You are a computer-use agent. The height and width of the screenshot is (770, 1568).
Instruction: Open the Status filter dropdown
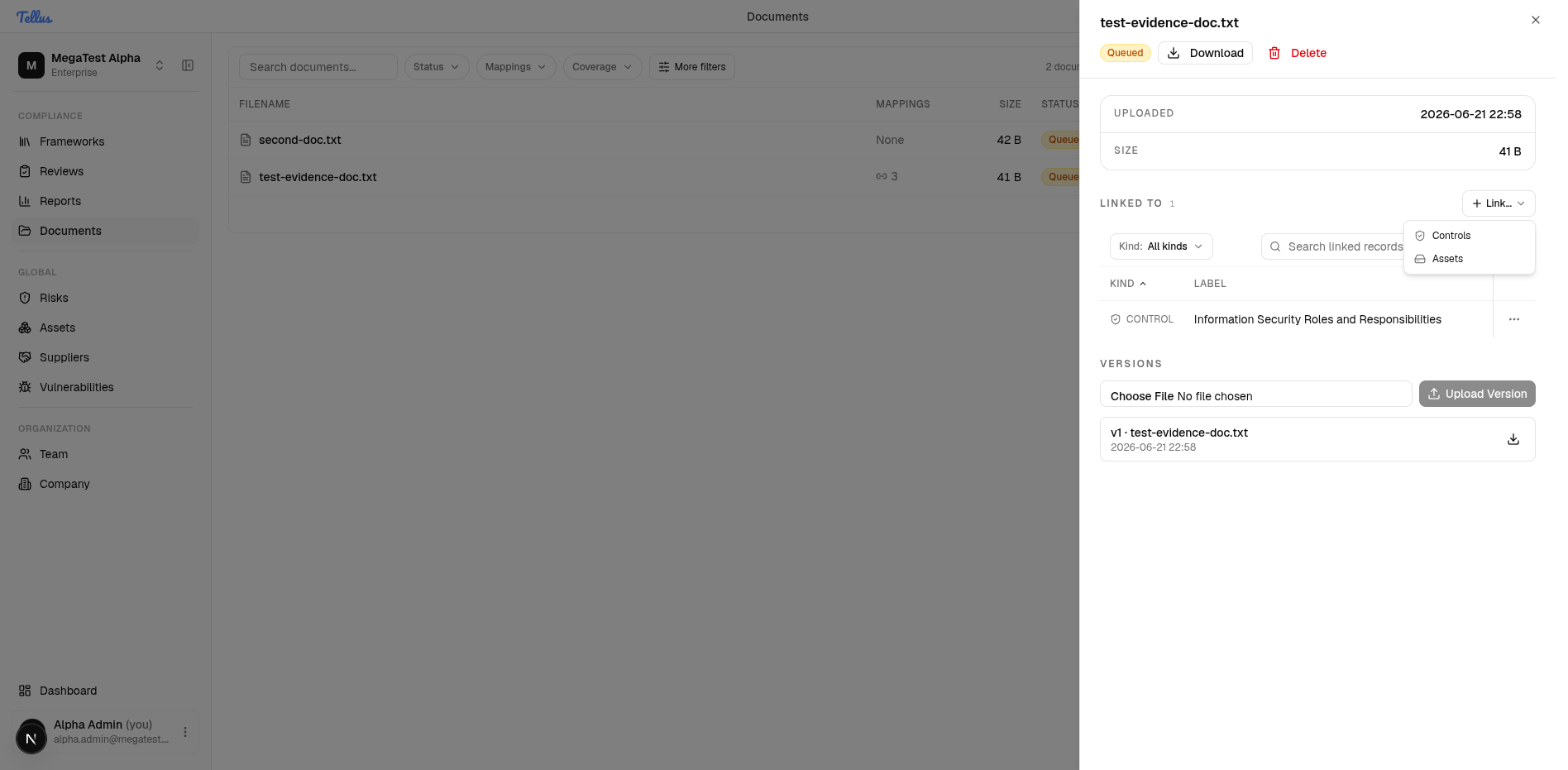click(437, 67)
